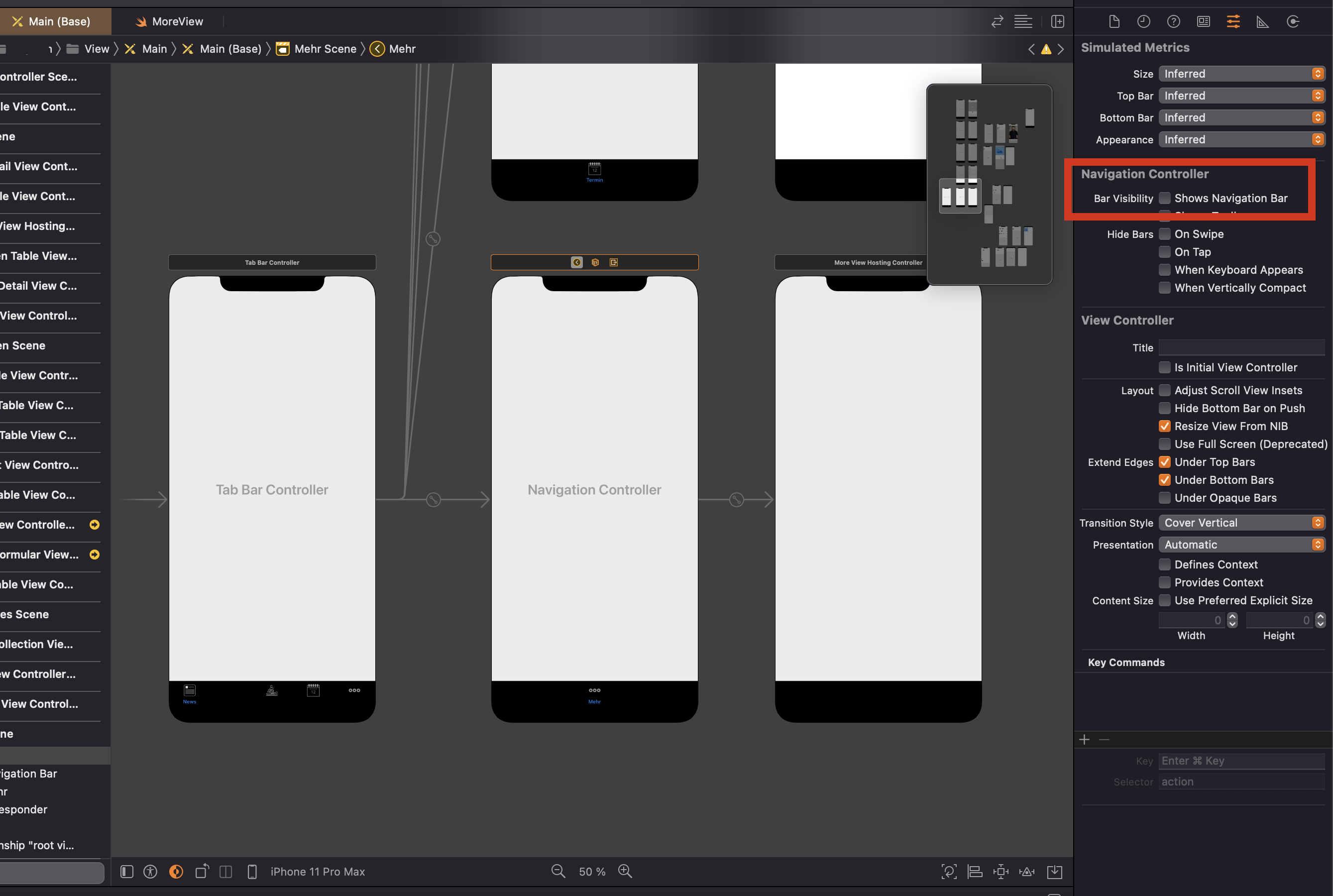Open the Connections inspector icon
This screenshot has width=1333, height=896.
pos(1293,22)
